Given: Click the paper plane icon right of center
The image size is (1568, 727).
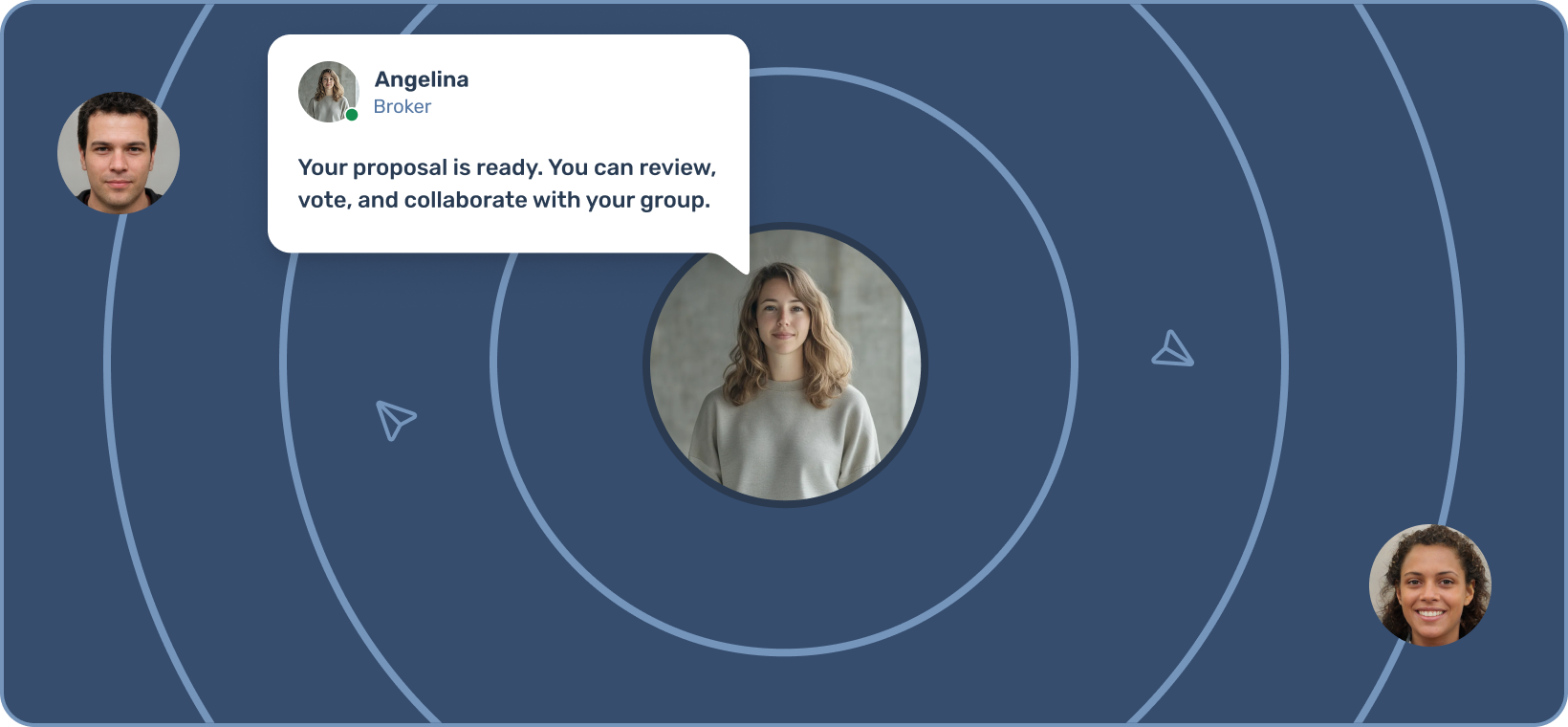Looking at the screenshot, I should tap(1173, 348).
